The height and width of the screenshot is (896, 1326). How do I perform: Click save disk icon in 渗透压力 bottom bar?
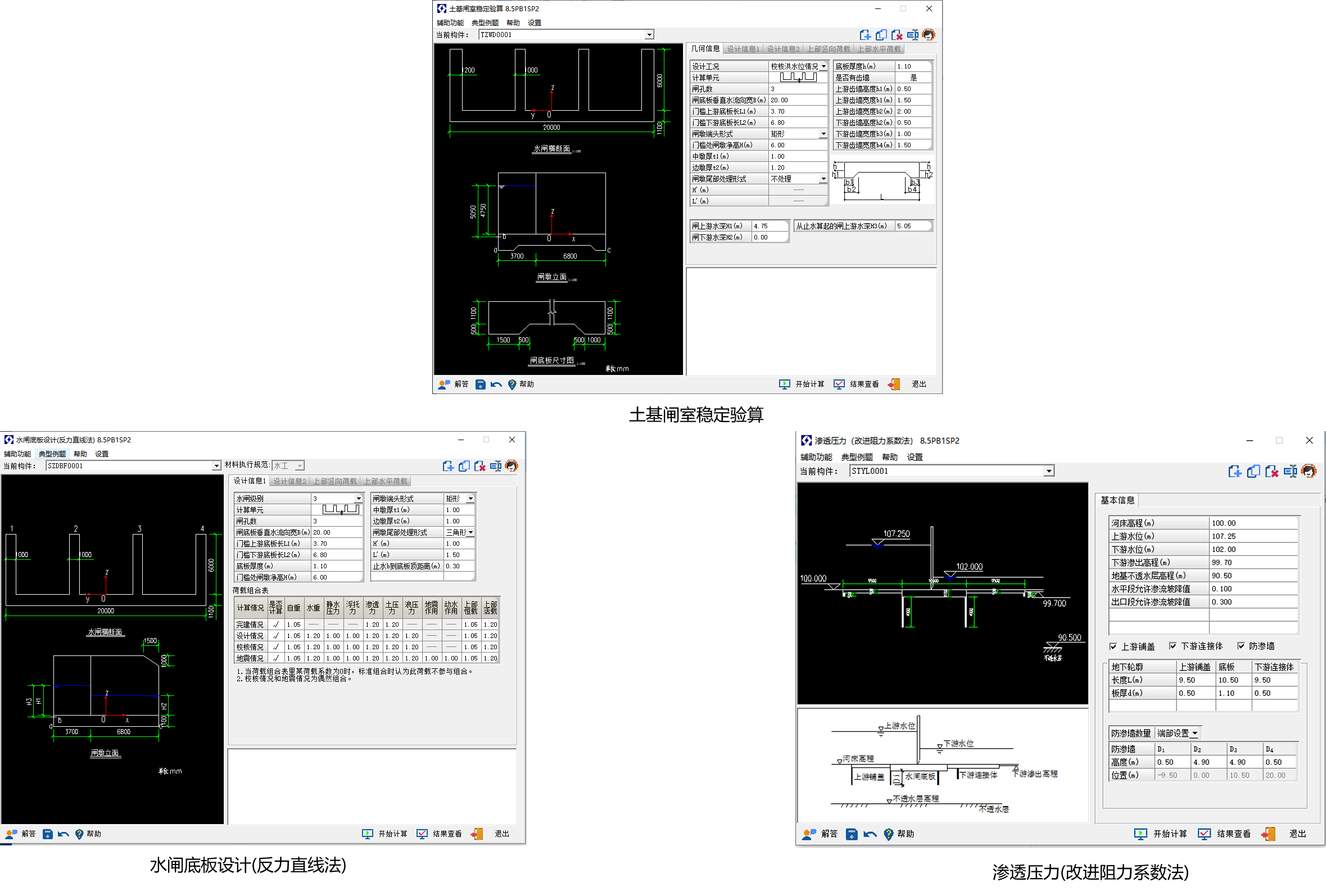pos(851,834)
